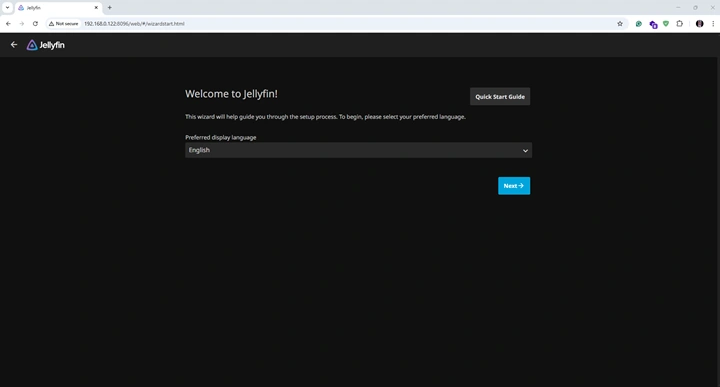Select the Jellyfin browser tab
This screenshot has width=720, height=387.
pos(58,8)
